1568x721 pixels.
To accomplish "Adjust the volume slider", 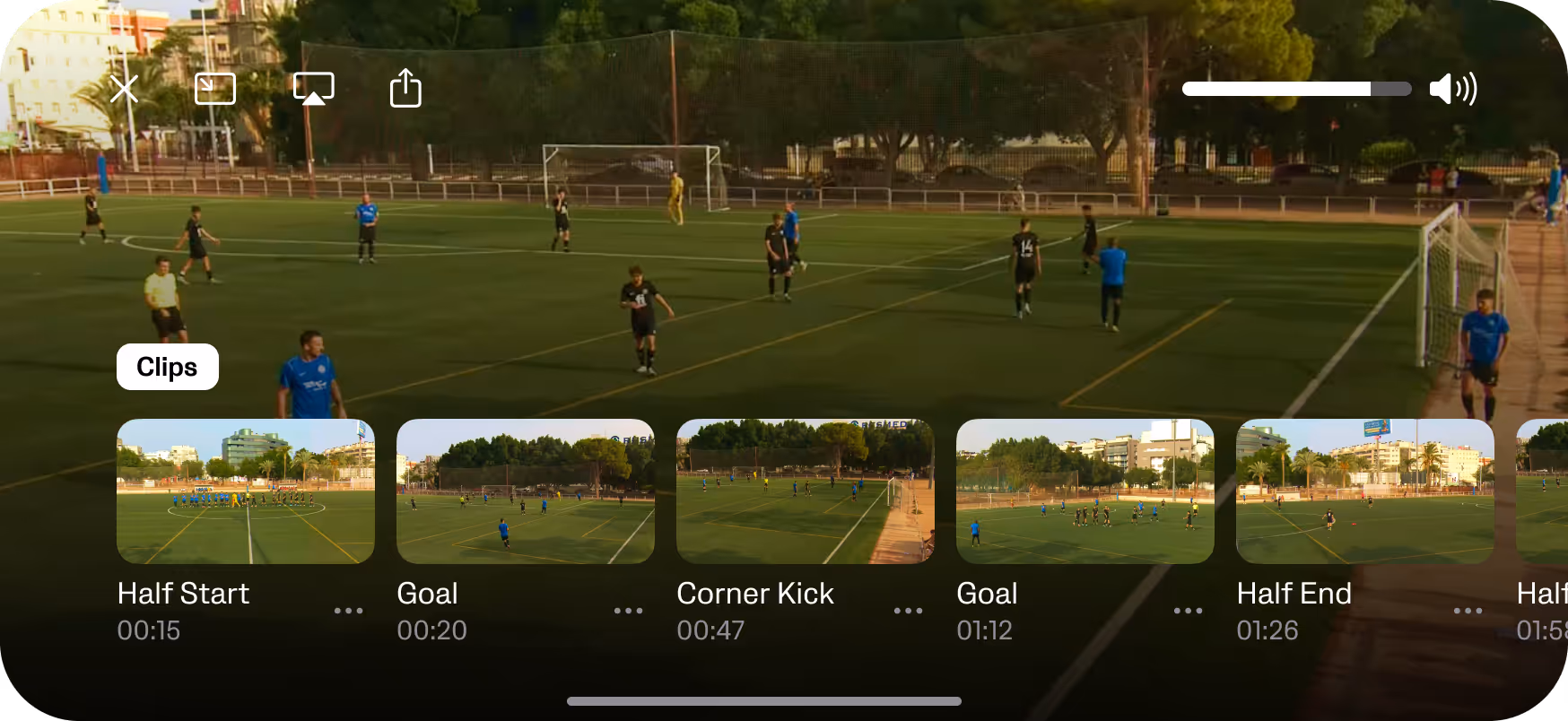I will point(1296,89).
